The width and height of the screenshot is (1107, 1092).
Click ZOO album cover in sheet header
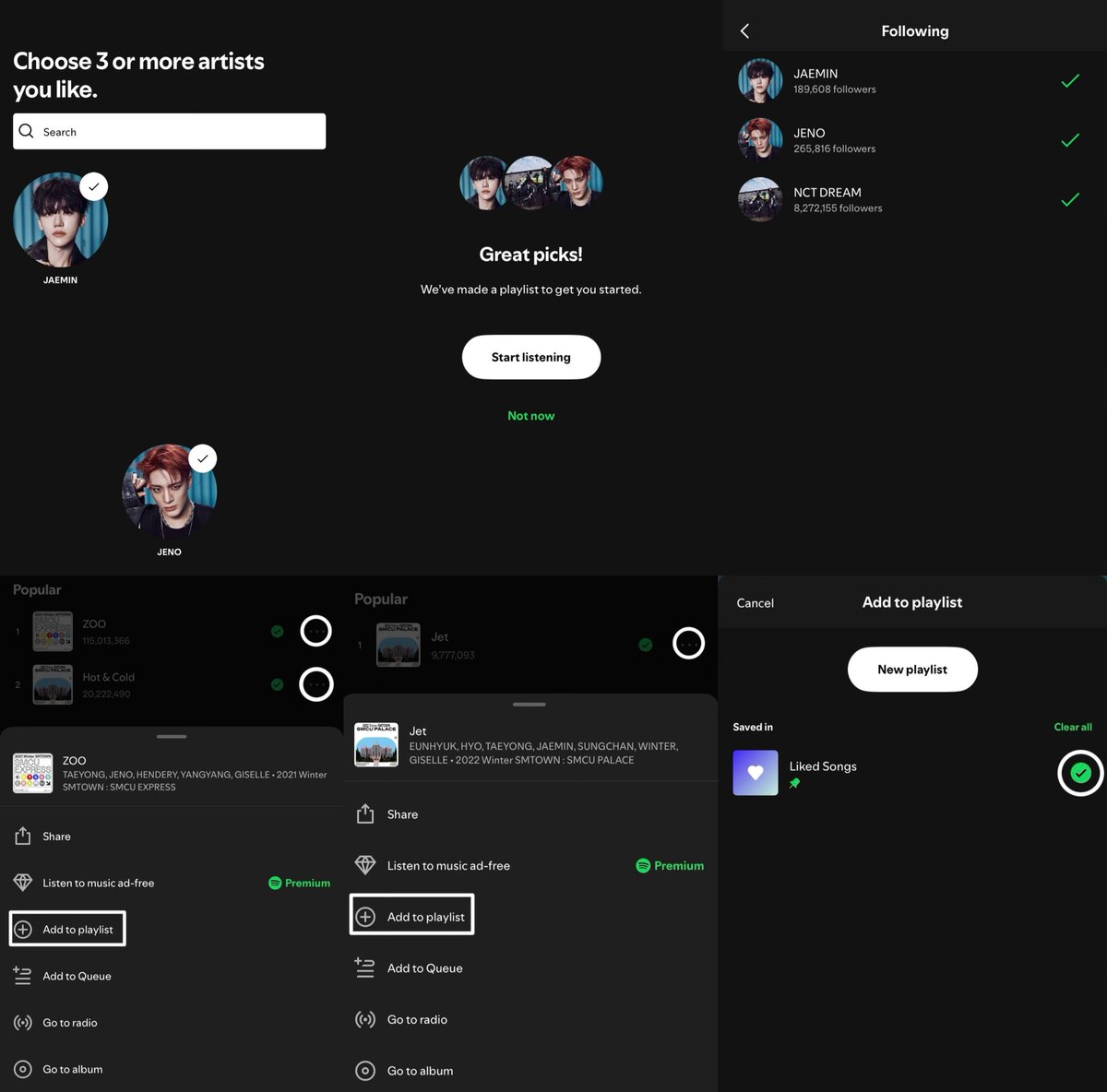tap(32, 773)
